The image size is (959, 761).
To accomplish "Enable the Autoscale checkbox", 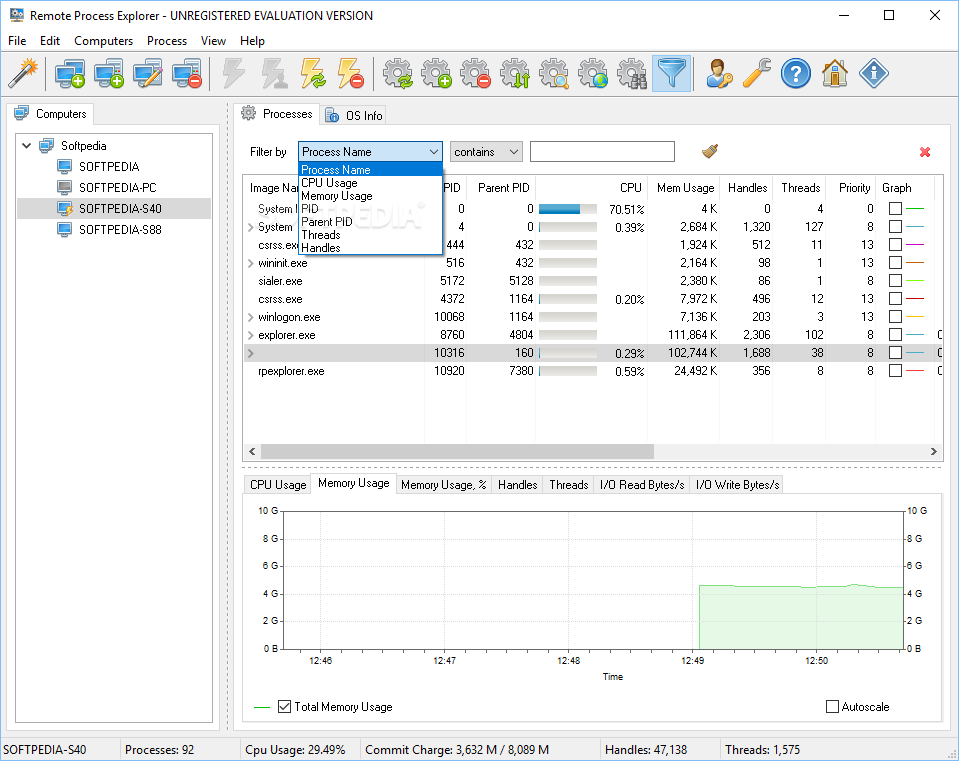I will [832, 707].
